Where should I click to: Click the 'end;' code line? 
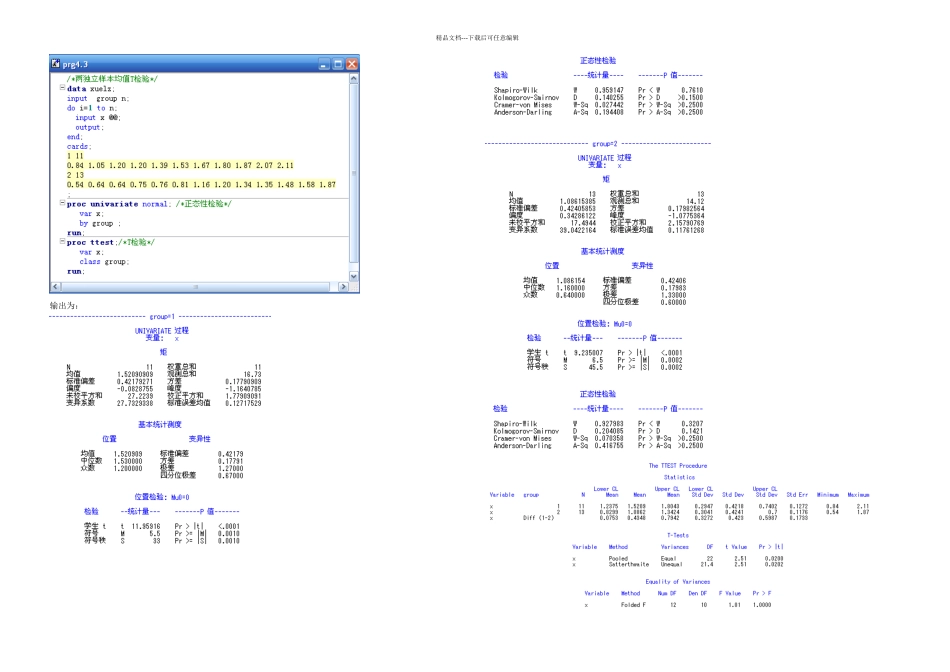pos(75,137)
